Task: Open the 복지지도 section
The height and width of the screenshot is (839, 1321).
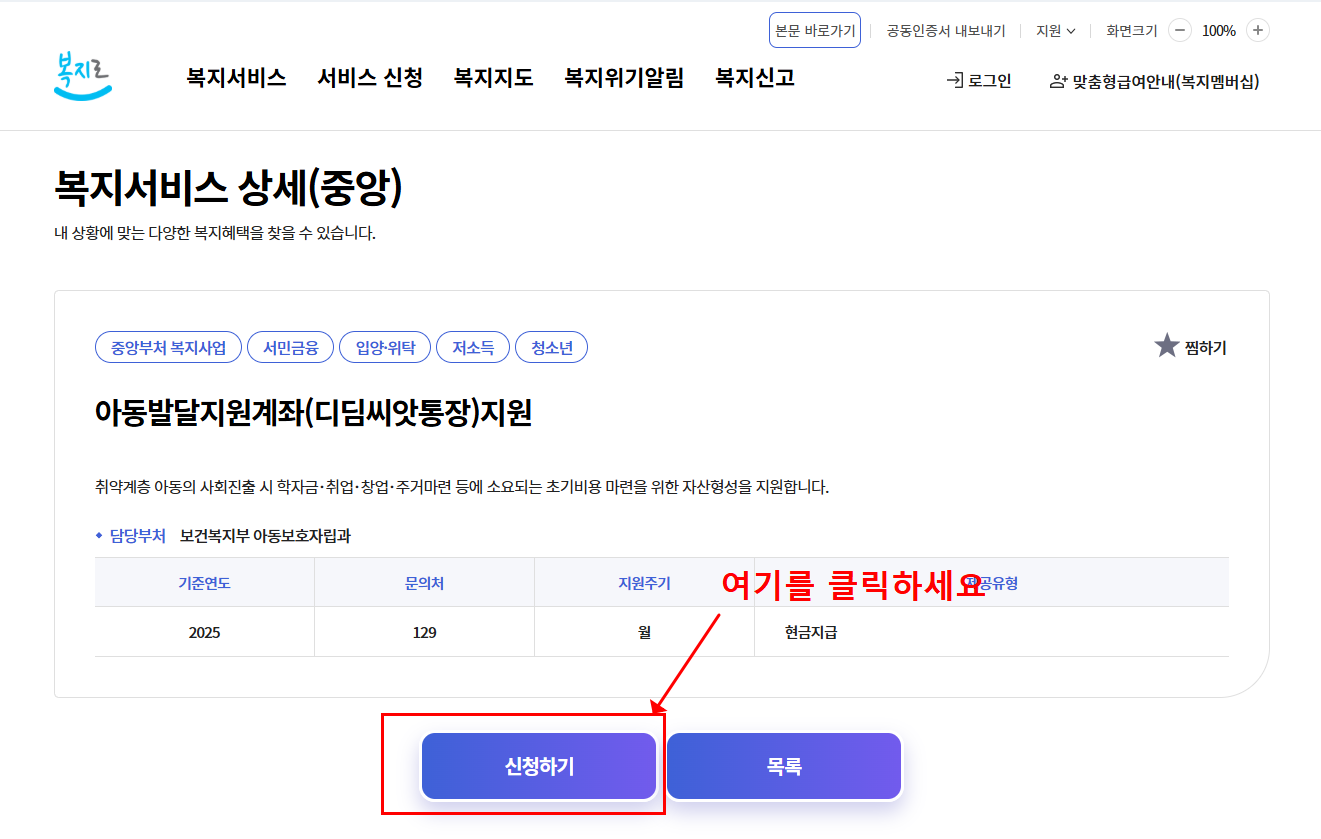Action: 492,77
